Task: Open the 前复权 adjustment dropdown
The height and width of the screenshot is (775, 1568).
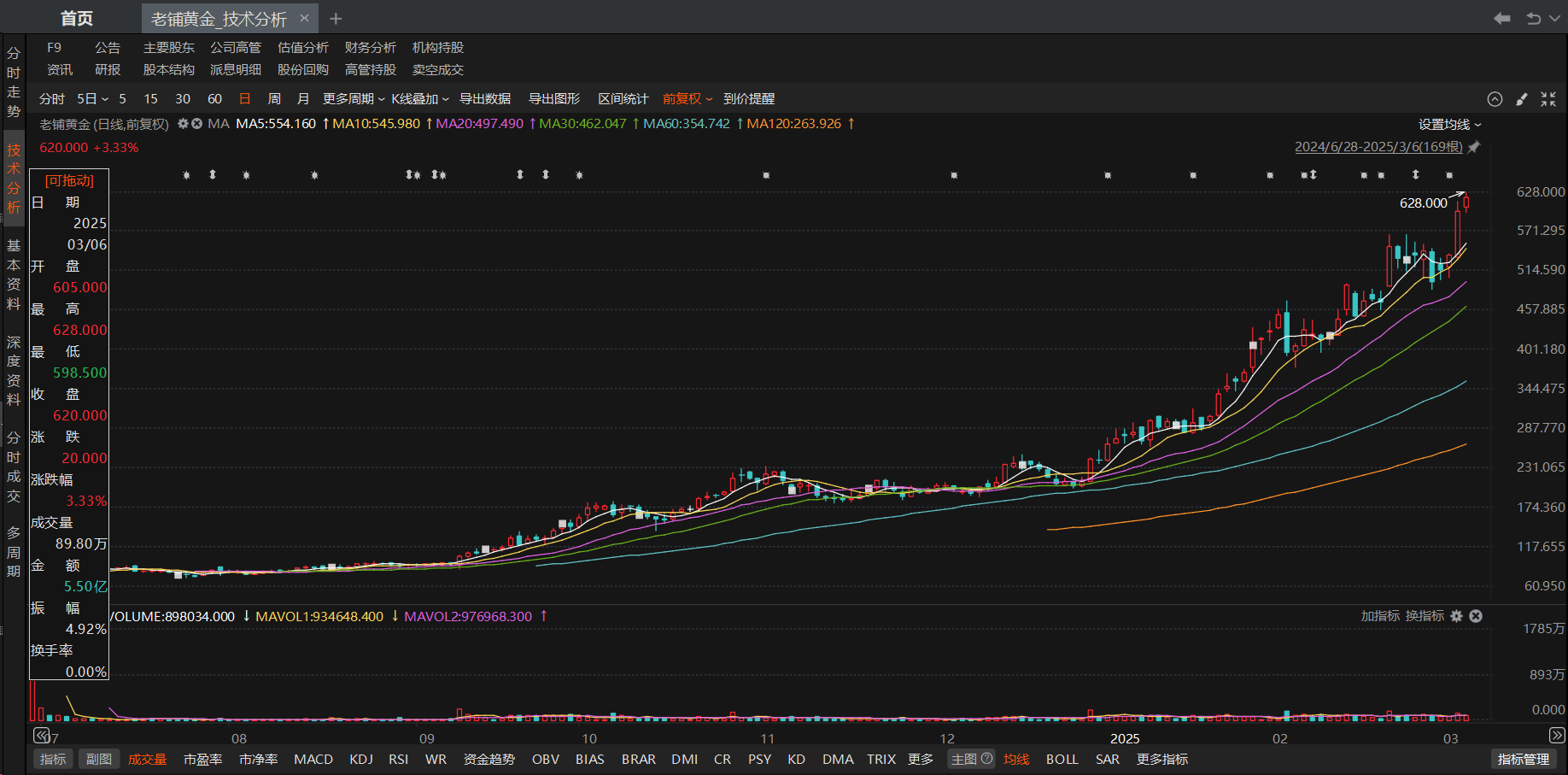Action: click(687, 98)
